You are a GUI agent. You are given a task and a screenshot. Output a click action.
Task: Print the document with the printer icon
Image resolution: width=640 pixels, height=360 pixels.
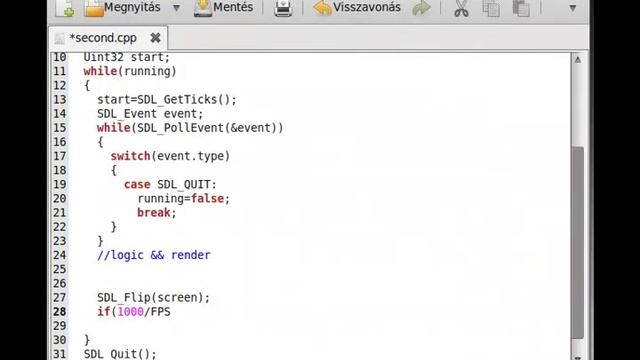point(283,8)
